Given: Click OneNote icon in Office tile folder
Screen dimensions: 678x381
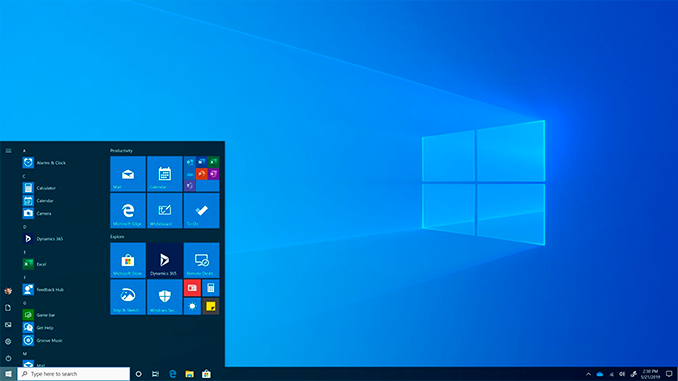Looking at the screenshot, I should click(213, 174).
